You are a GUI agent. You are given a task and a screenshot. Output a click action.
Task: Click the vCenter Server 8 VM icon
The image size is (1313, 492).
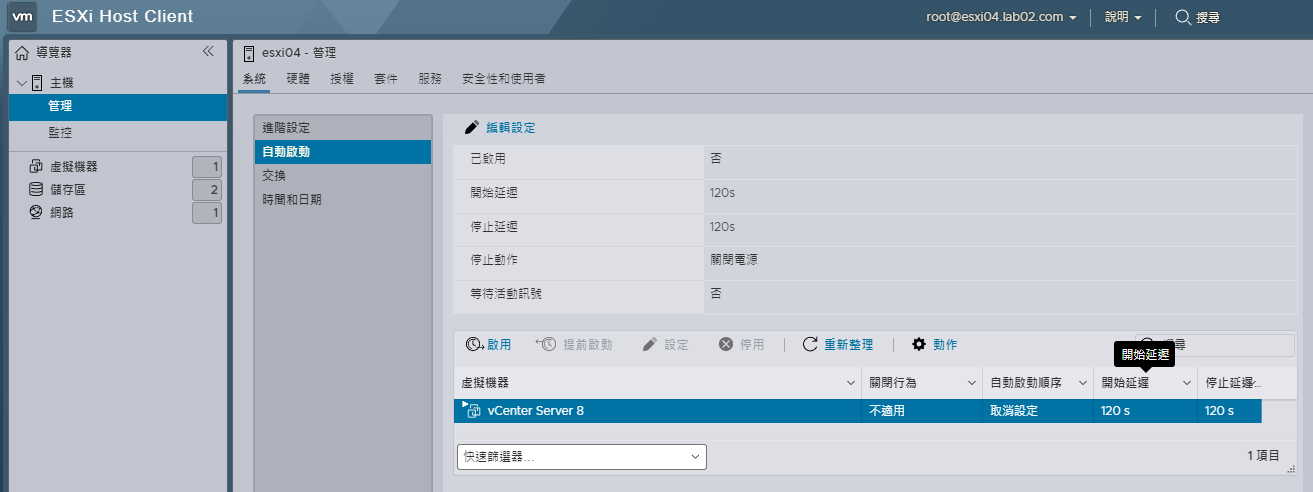pyautogui.click(x=474, y=411)
